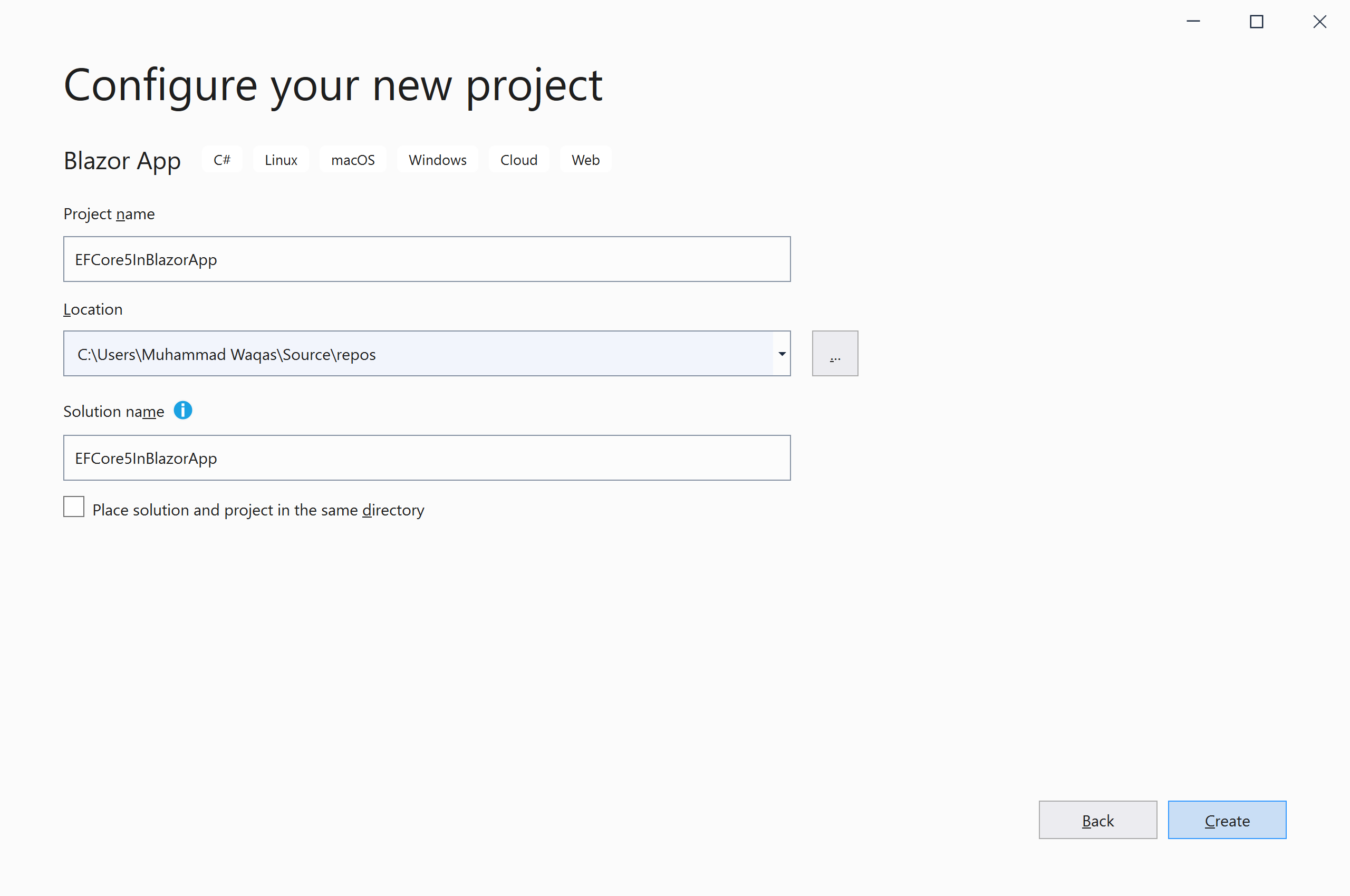Click the Web tag
Image resolution: width=1350 pixels, height=896 pixels.
pos(585,160)
